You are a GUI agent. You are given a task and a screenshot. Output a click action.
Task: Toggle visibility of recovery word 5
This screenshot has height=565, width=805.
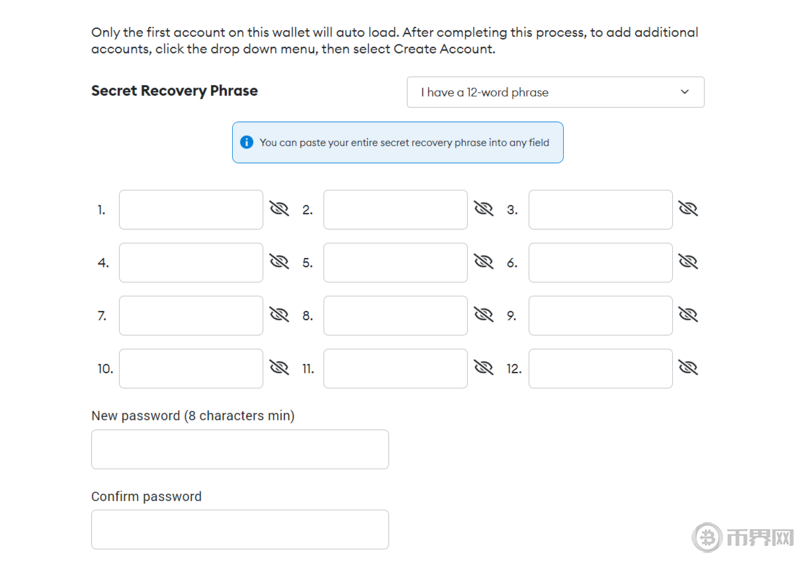484,262
